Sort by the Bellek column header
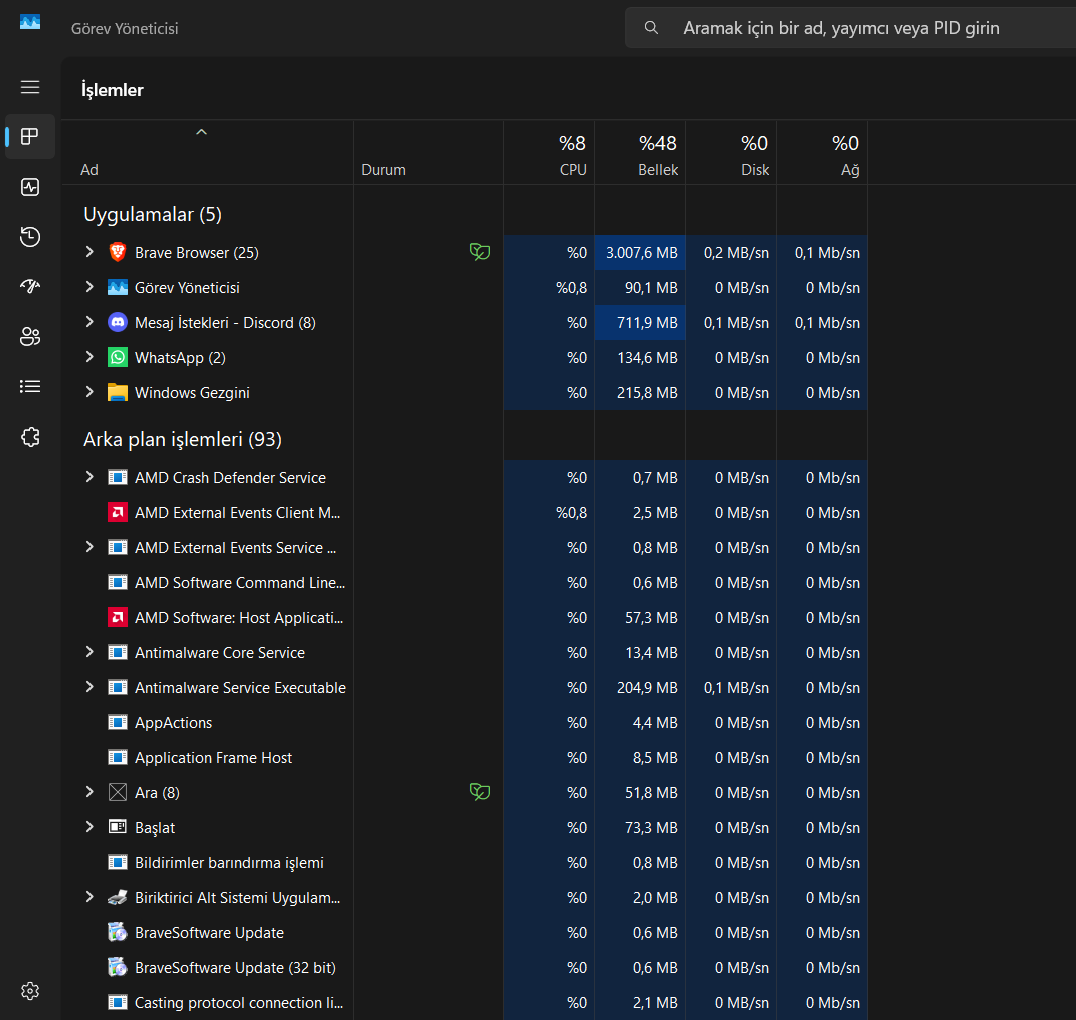Screen dimensions: 1076x1020 click(x=640, y=153)
